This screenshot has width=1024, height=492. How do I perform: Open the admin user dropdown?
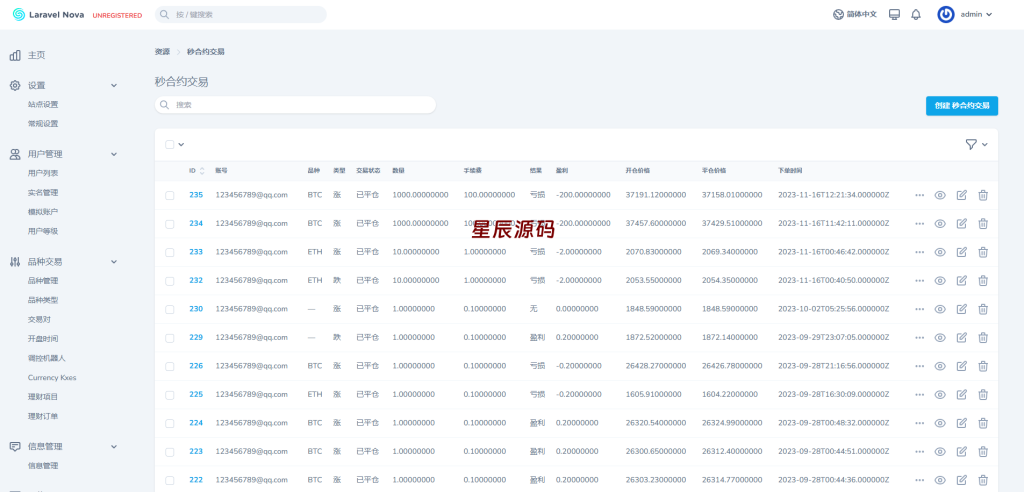(976, 14)
